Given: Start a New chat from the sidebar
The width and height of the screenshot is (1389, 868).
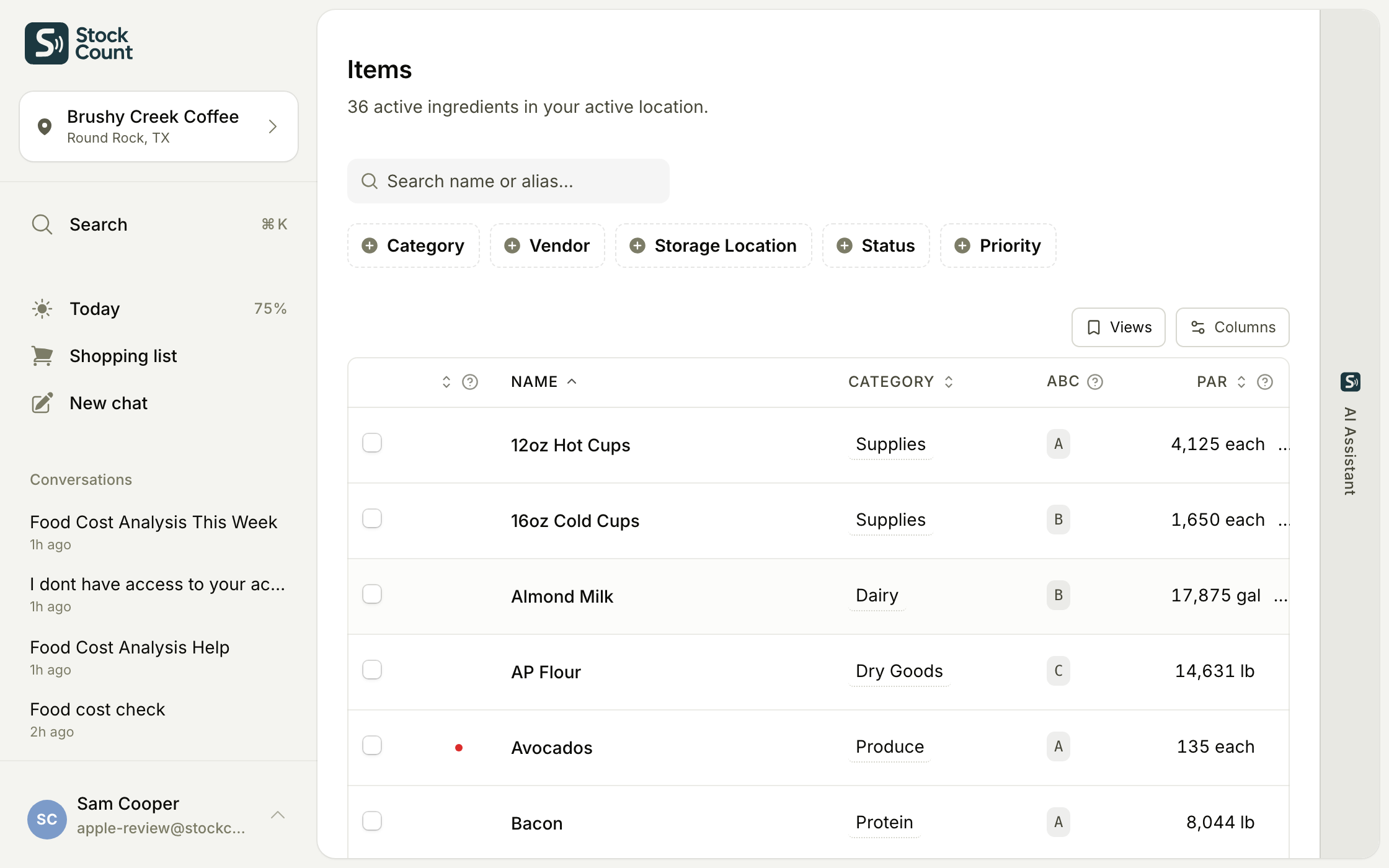Looking at the screenshot, I should [x=159, y=403].
